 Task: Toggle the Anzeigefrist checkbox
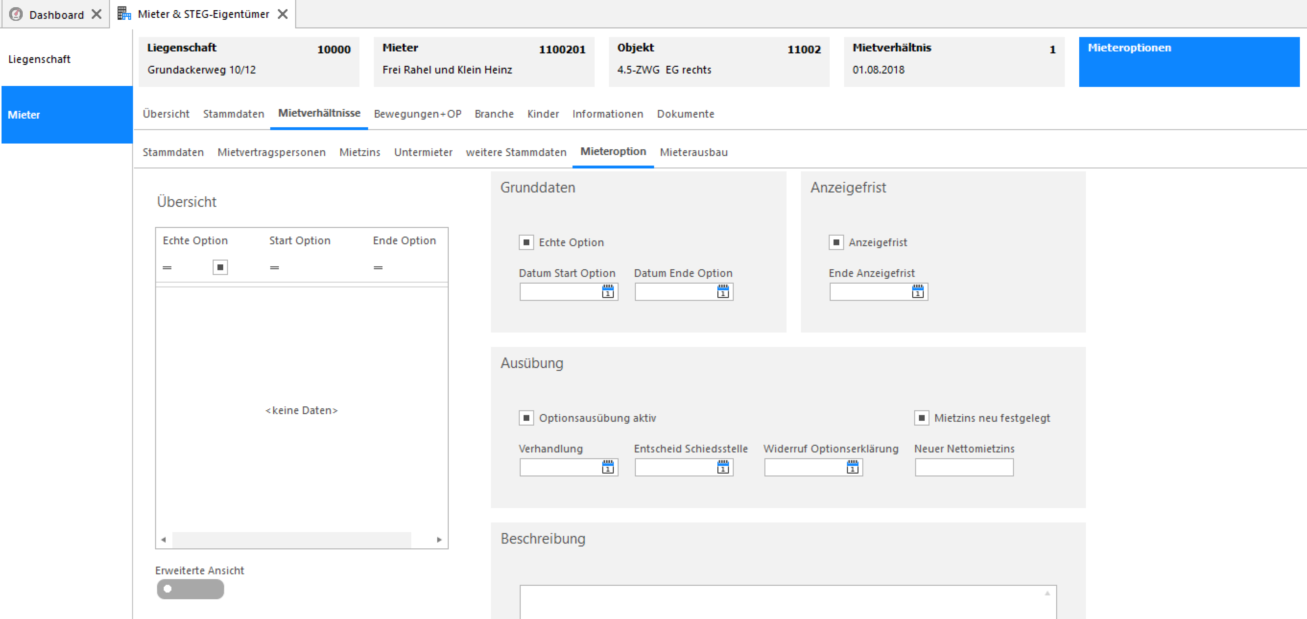tap(836, 242)
